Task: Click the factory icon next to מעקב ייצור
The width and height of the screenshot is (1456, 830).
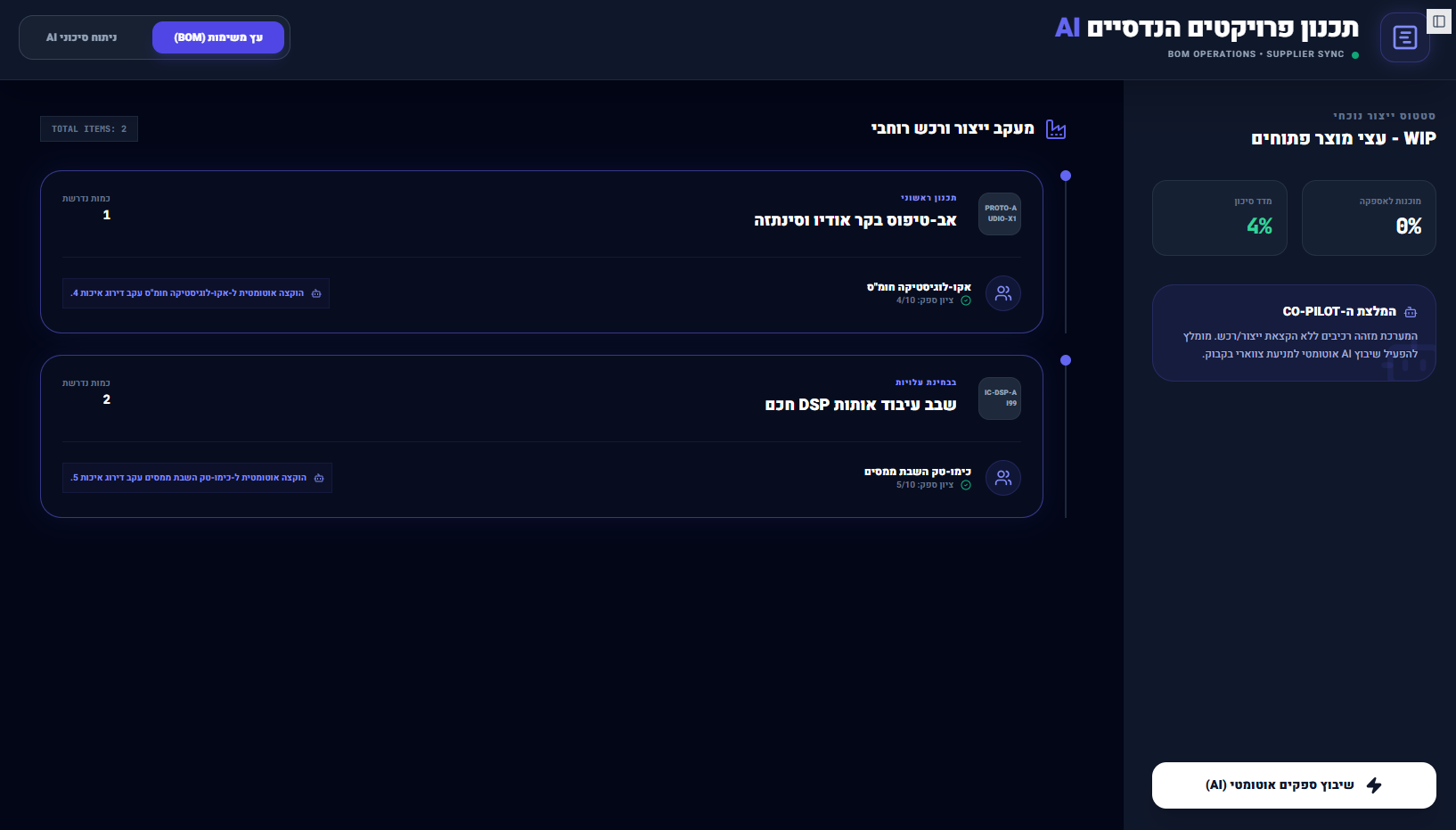Action: pos(1056,129)
